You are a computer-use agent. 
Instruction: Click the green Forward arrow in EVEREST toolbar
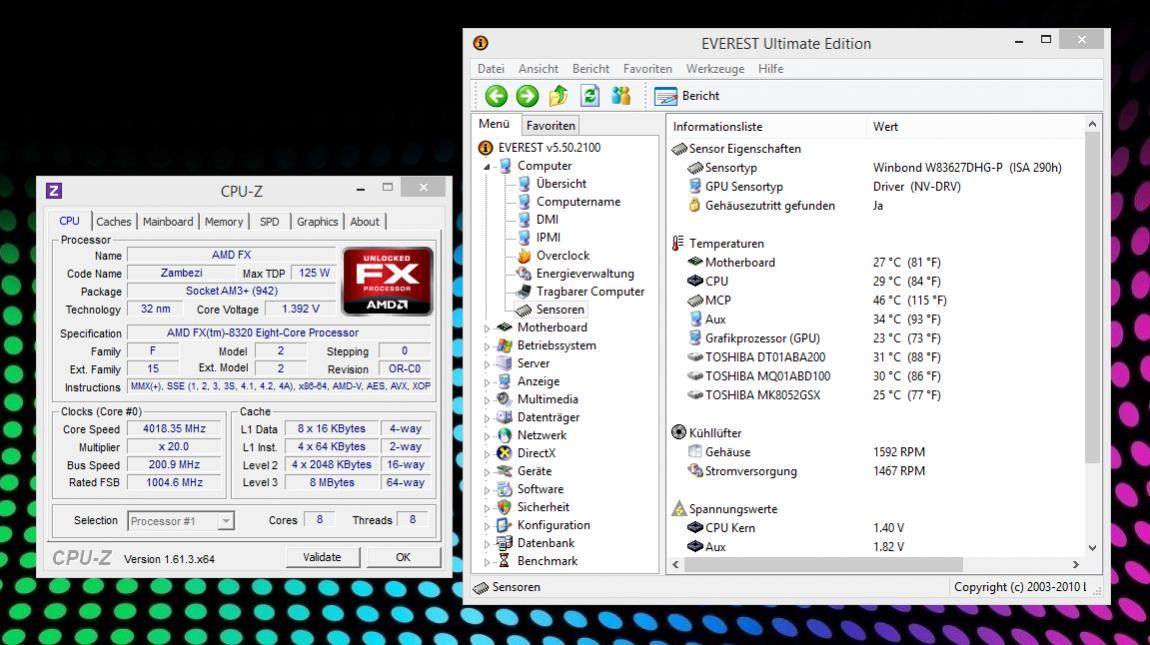pos(527,96)
